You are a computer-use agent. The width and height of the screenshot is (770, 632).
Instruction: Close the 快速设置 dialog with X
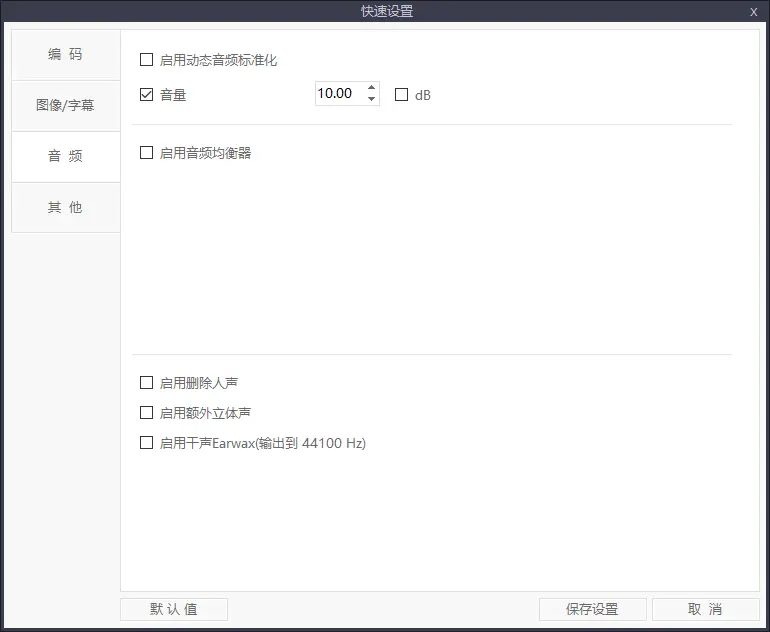point(753,12)
